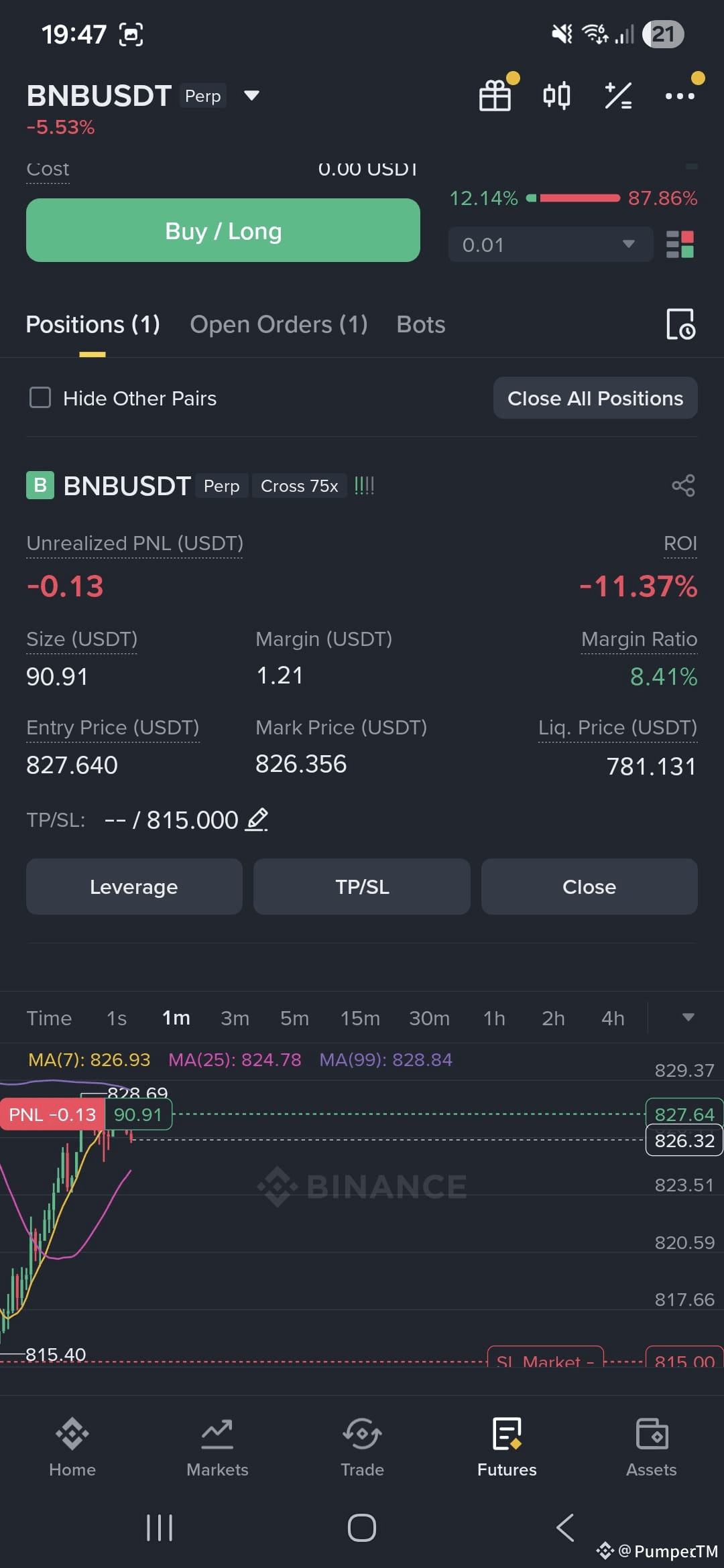
Task: Select the 15m chart interval
Action: tap(360, 1018)
